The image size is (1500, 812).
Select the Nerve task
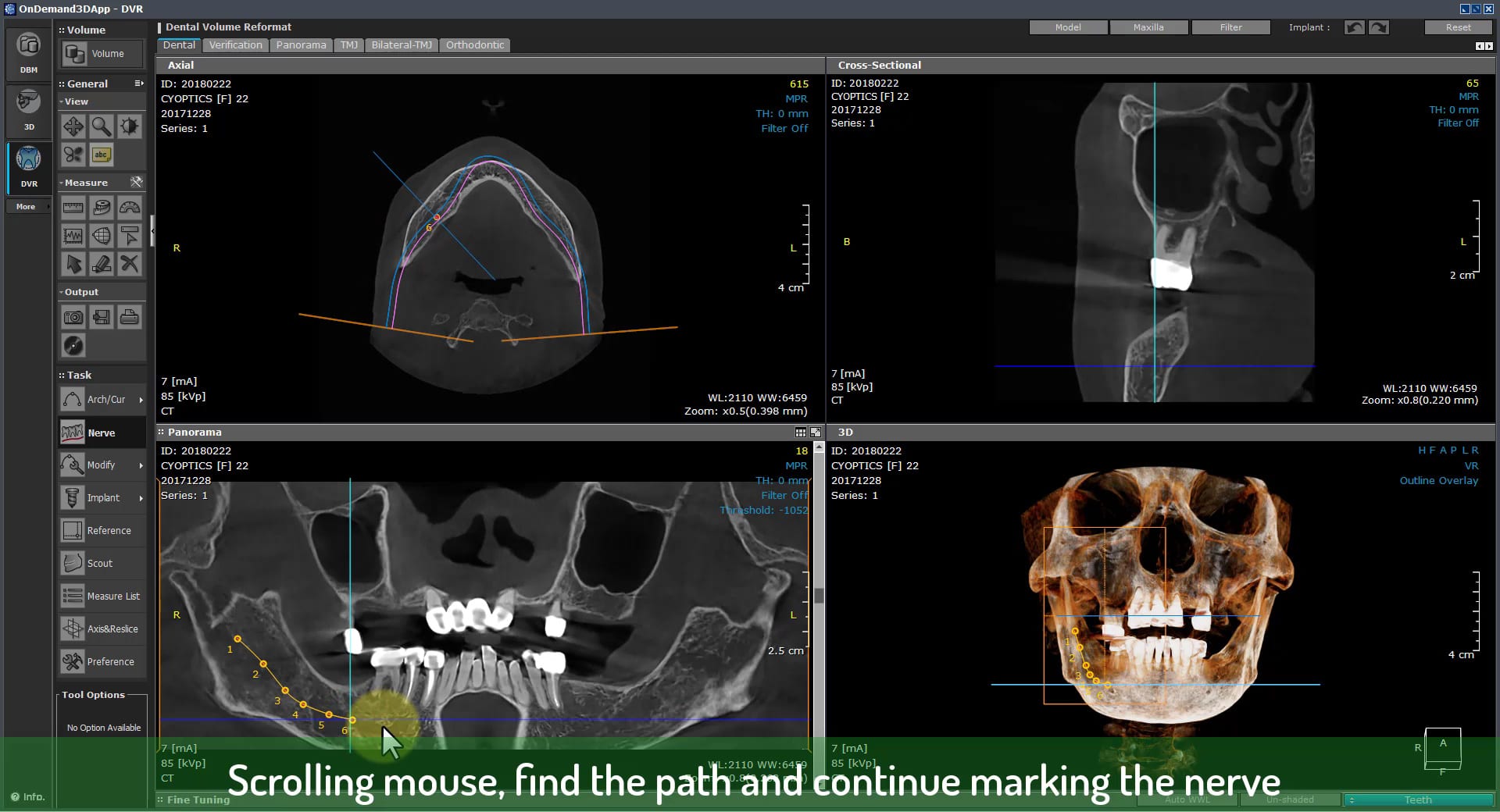pyautogui.click(x=102, y=433)
